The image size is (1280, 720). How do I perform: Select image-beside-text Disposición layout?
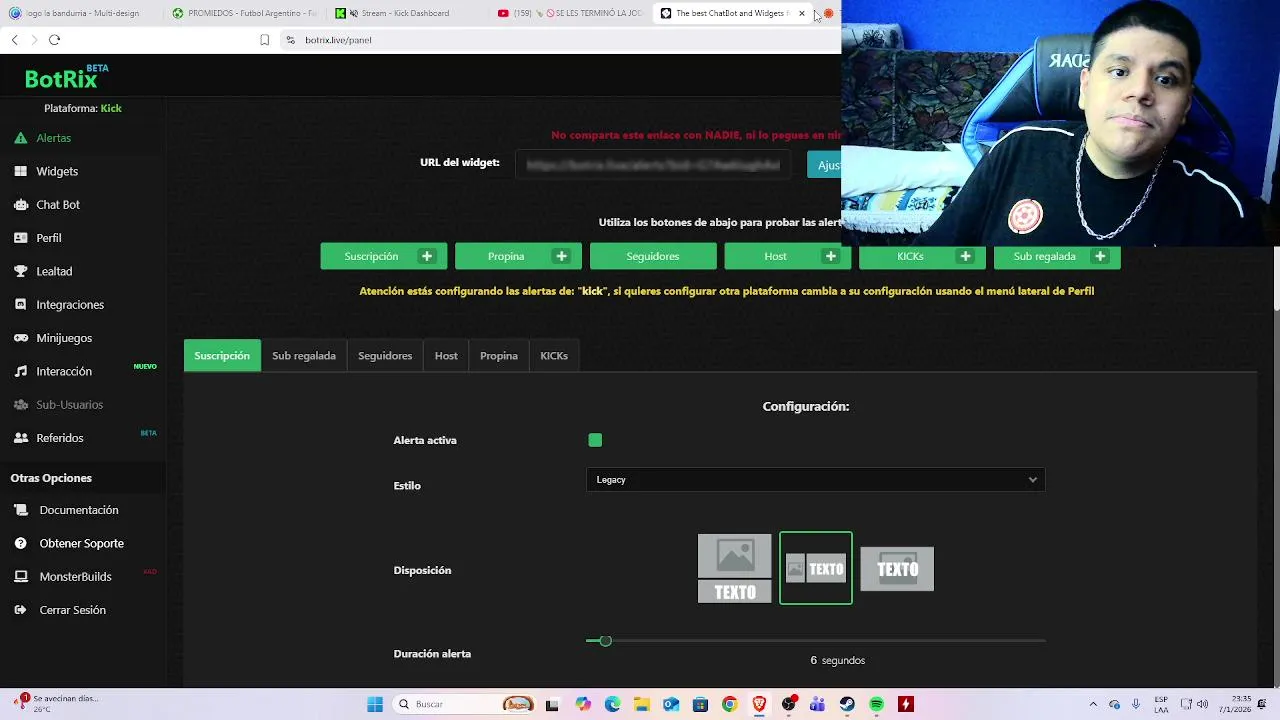click(x=816, y=568)
